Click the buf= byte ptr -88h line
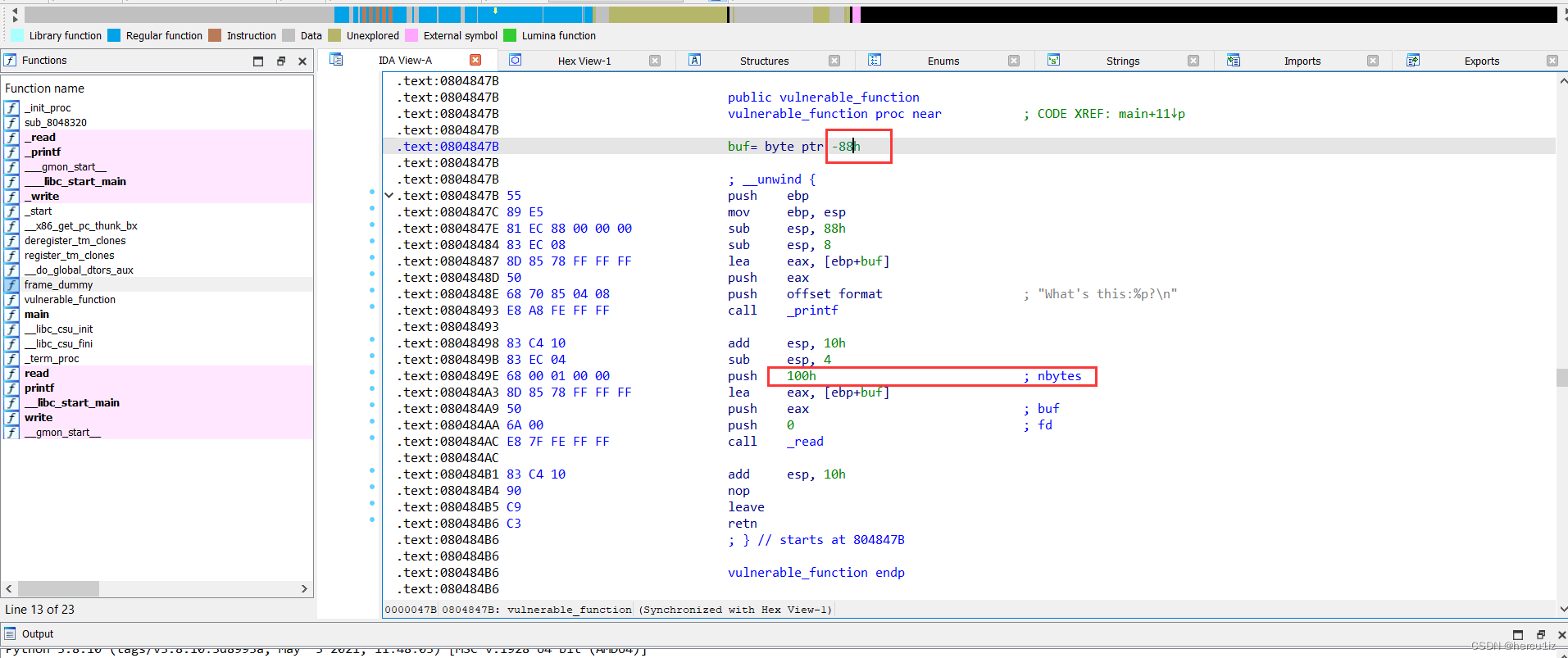The height and width of the screenshot is (658, 1568). 794,147
